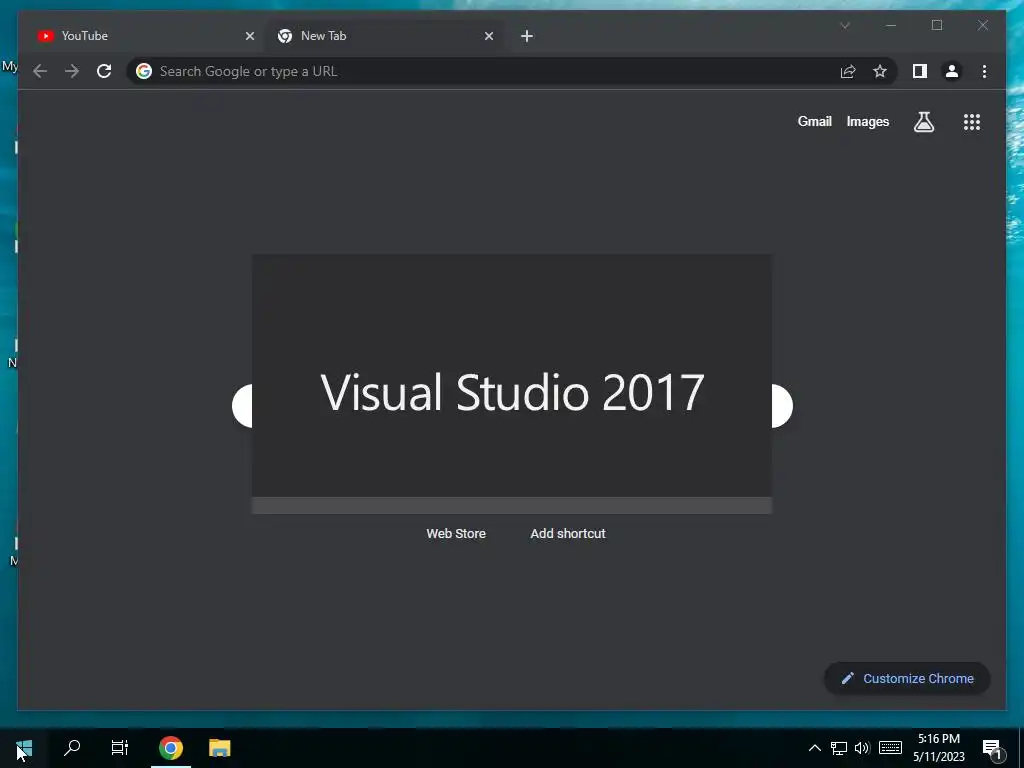Switch to the New Tab tab
The height and width of the screenshot is (768, 1024).
(x=383, y=36)
